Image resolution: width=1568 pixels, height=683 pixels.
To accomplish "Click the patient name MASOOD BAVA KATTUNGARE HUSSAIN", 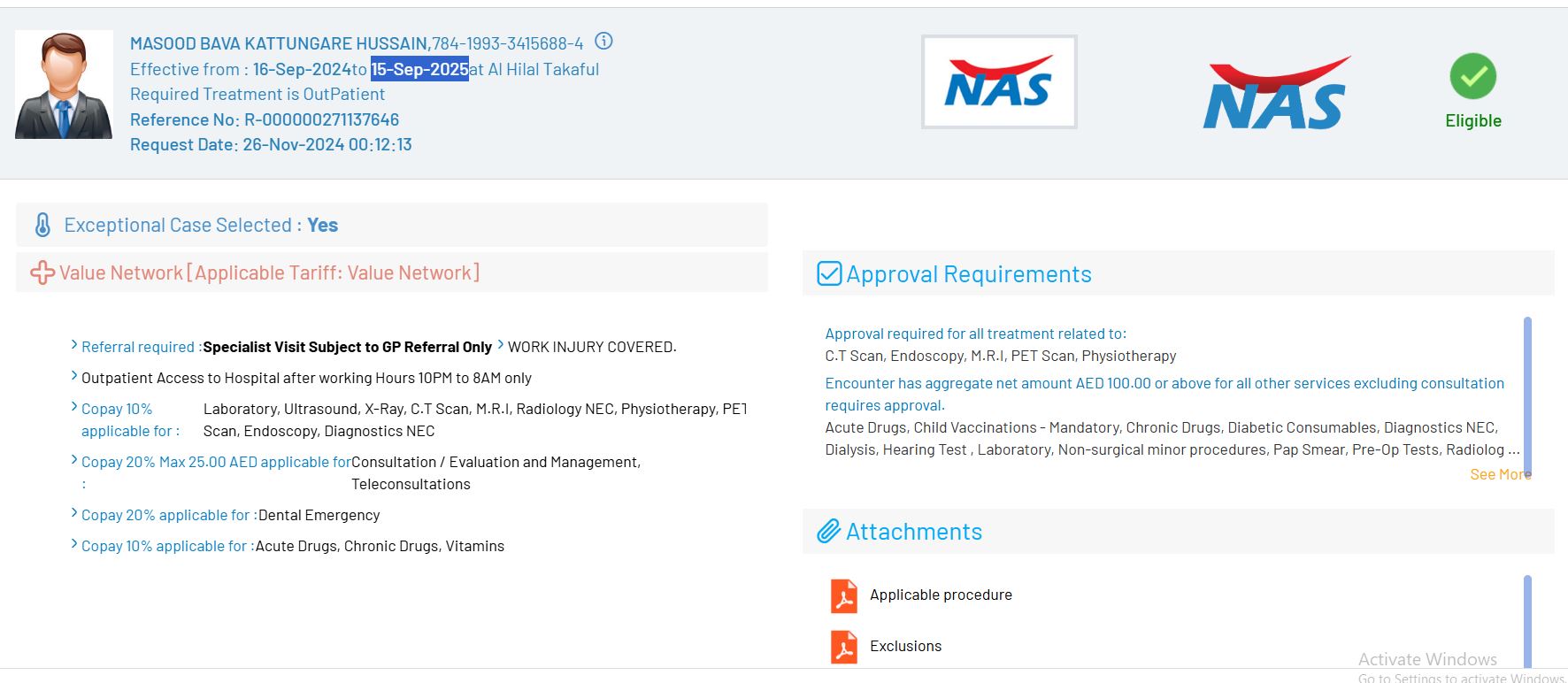I will (279, 43).
